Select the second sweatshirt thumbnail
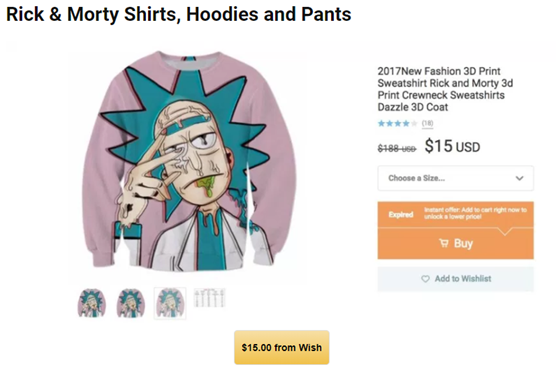Screen dimensions: 558x367 (131, 303)
